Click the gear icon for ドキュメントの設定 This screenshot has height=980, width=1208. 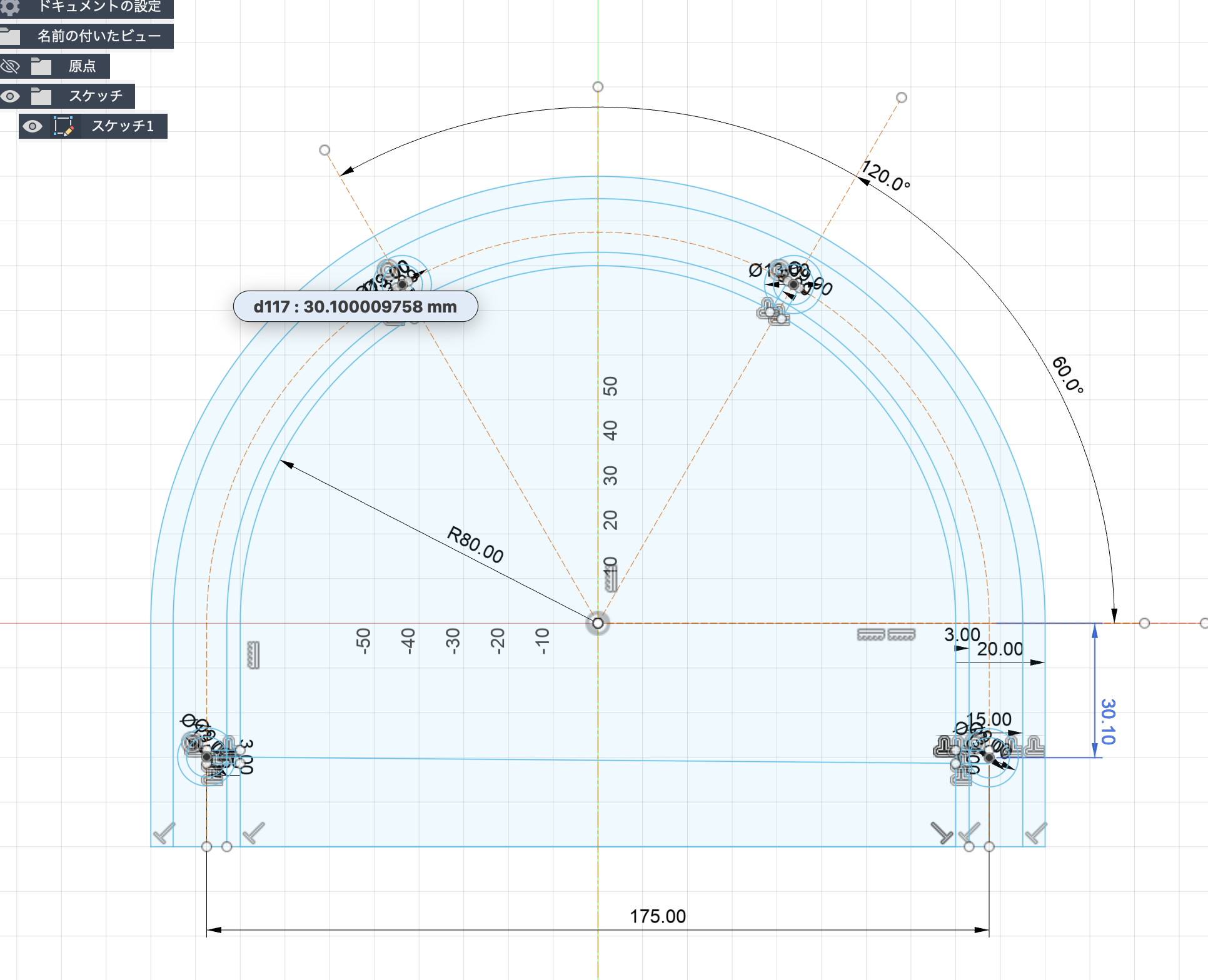pos(10,6)
